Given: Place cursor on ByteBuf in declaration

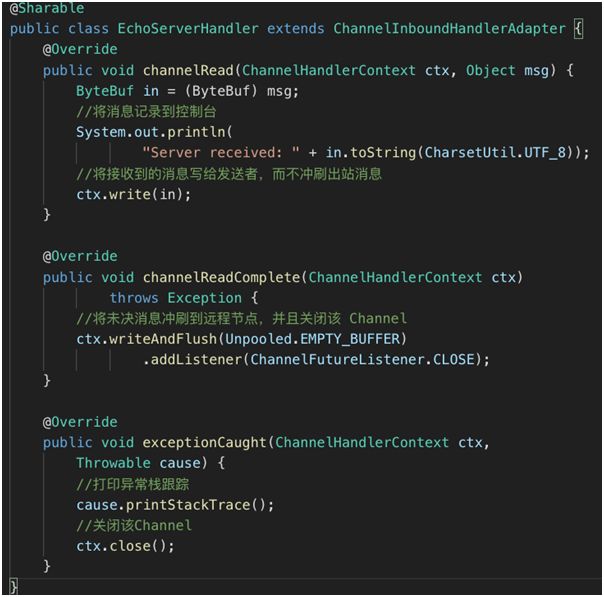Looking at the screenshot, I should pos(104,91).
